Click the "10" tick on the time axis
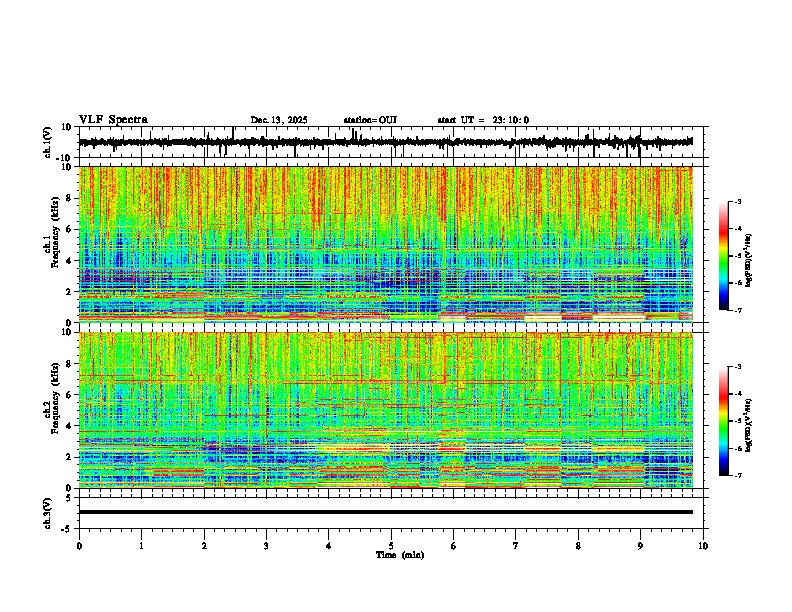 point(703,546)
